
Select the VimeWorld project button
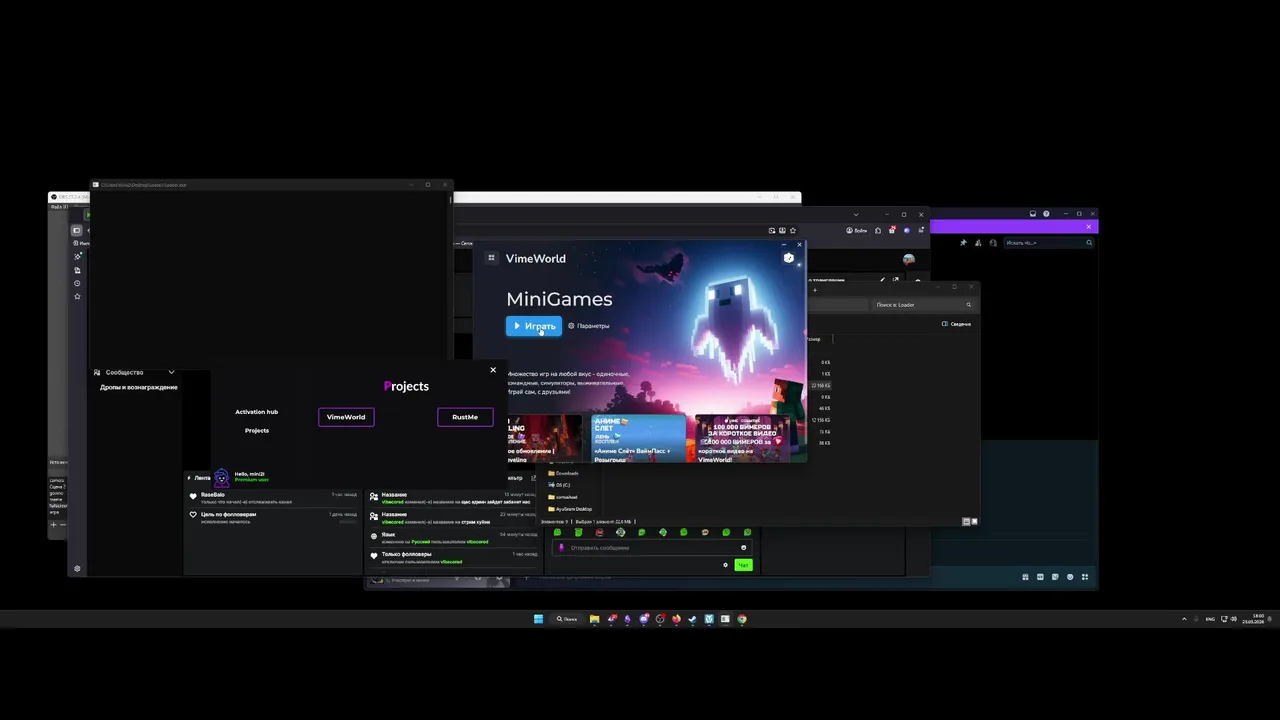pos(346,417)
